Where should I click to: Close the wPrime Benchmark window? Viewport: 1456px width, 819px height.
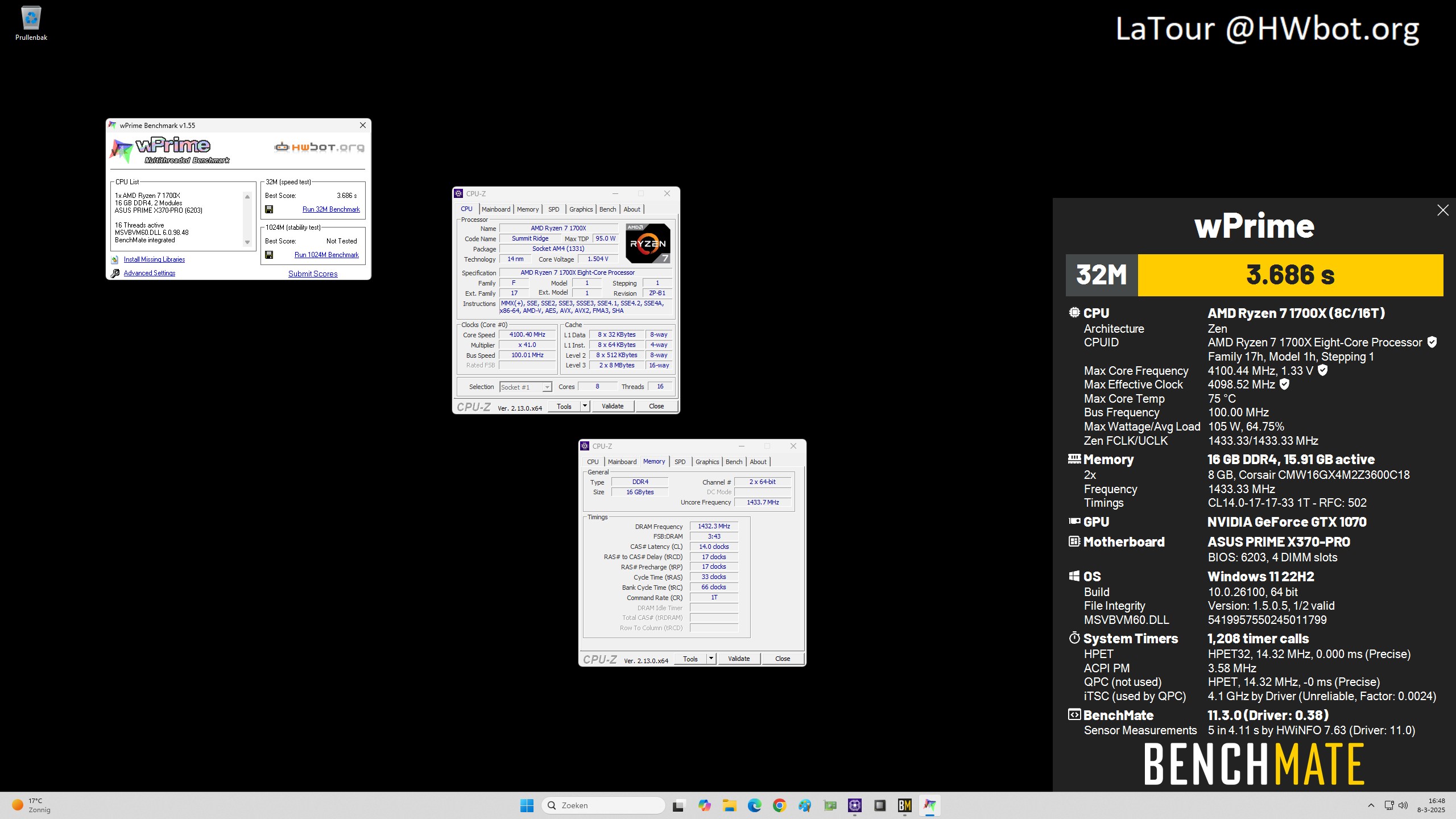(x=363, y=125)
